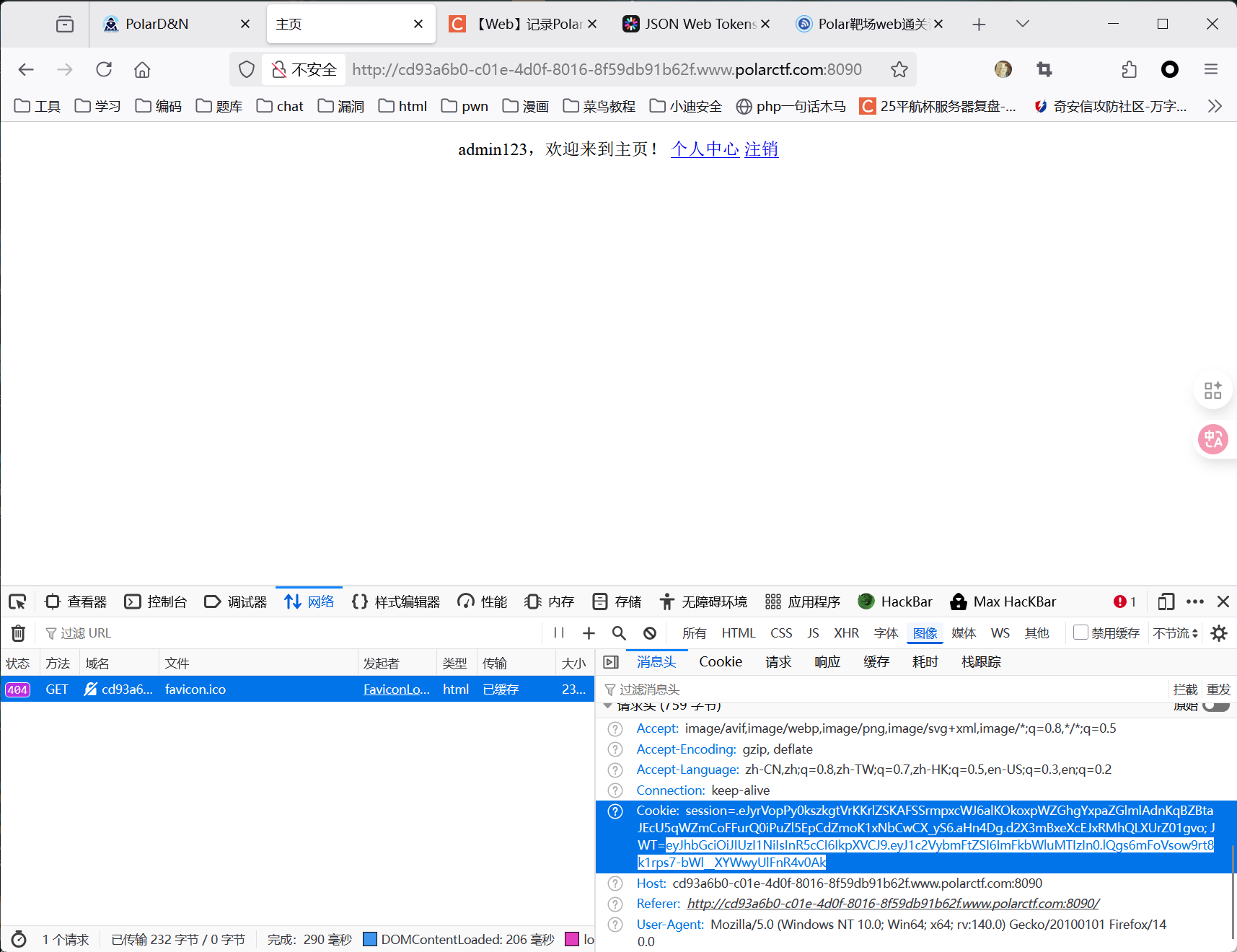Toggle the 图像 request filter
The height and width of the screenshot is (952, 1237).
coord(925,633)
